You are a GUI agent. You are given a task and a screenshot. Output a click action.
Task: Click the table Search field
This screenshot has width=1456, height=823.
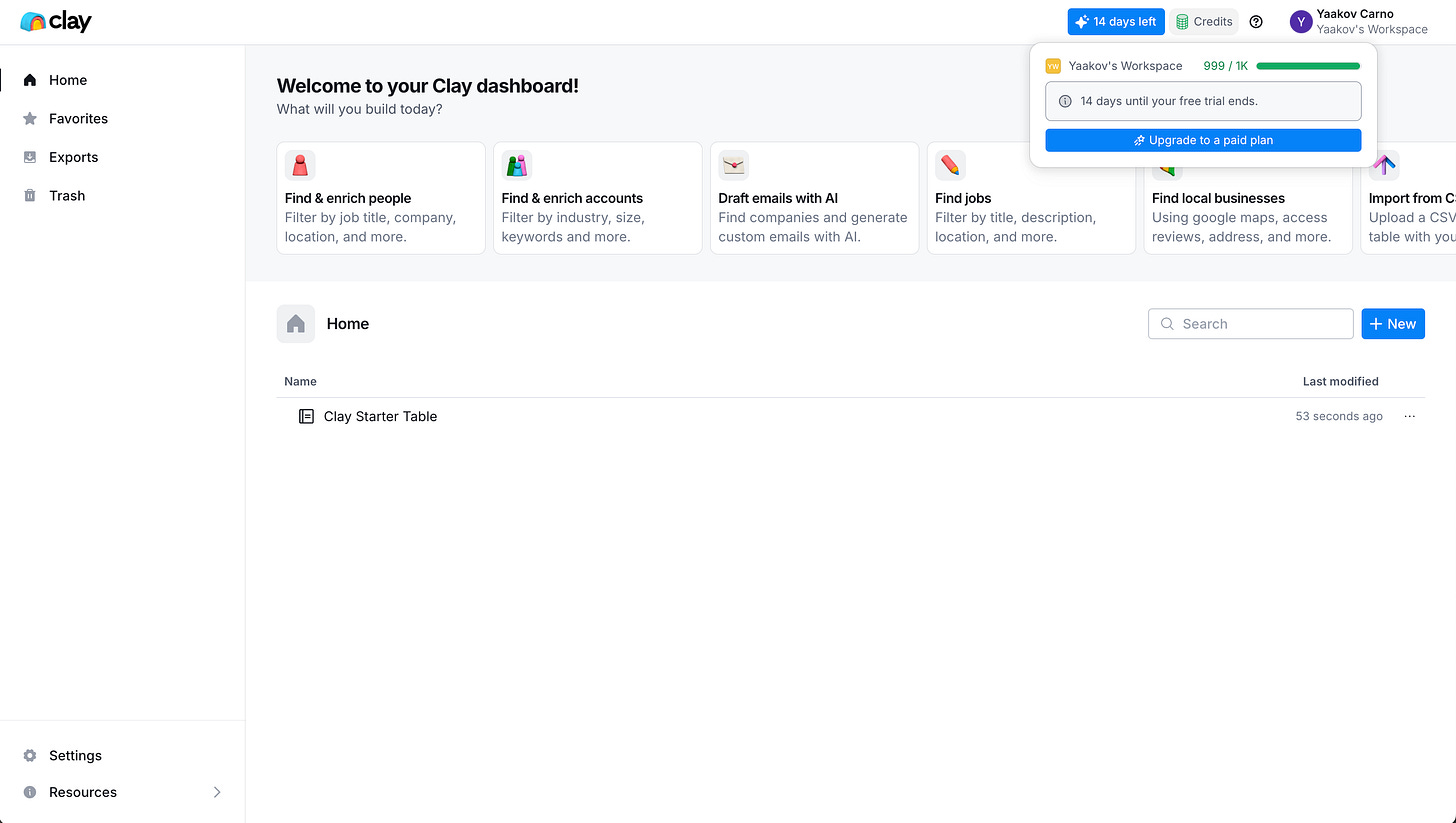coord(1251,324)
